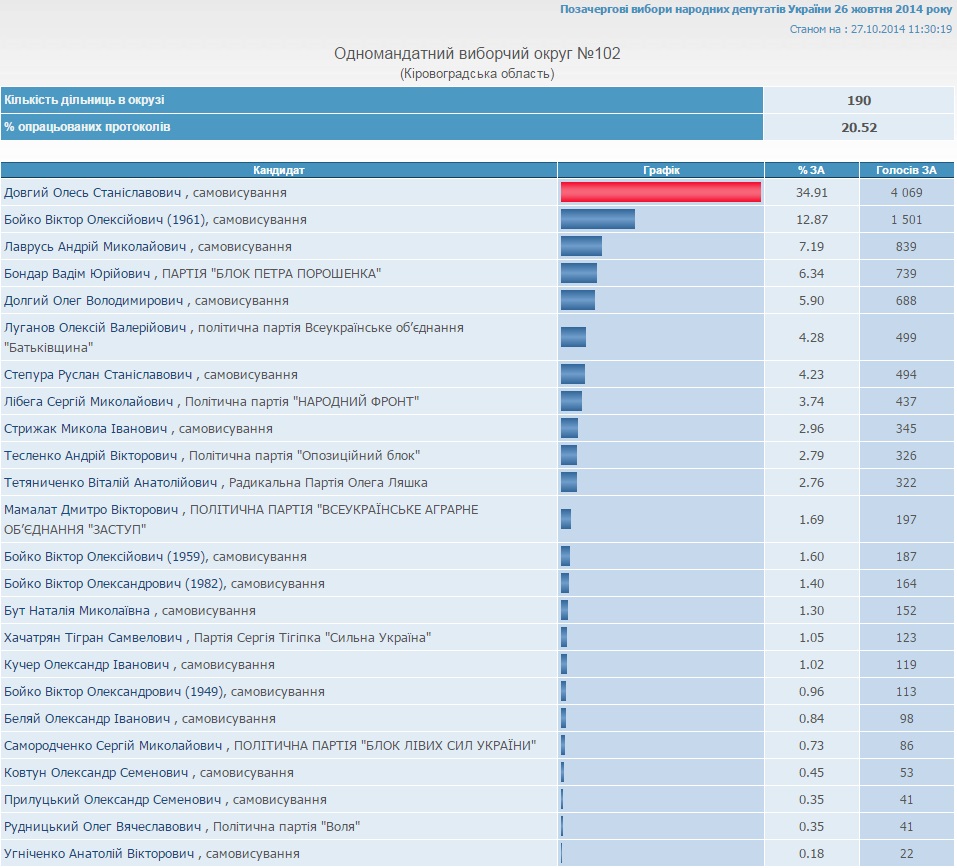The height and width of the screenshot is (868, 957).
Task: Click the 20.52 processed protocols value
Action: coord(859,127)
